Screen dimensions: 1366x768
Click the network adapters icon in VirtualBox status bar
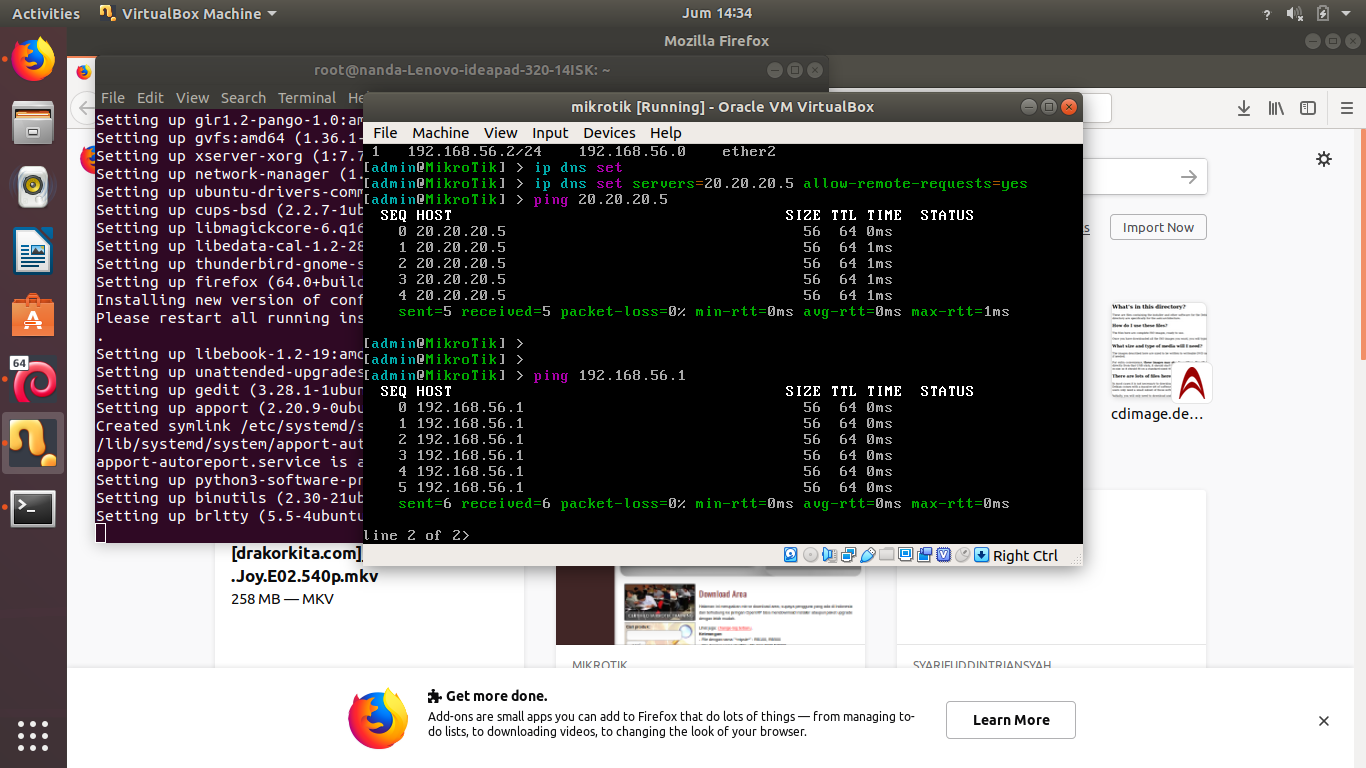click(x=848, y=555)
